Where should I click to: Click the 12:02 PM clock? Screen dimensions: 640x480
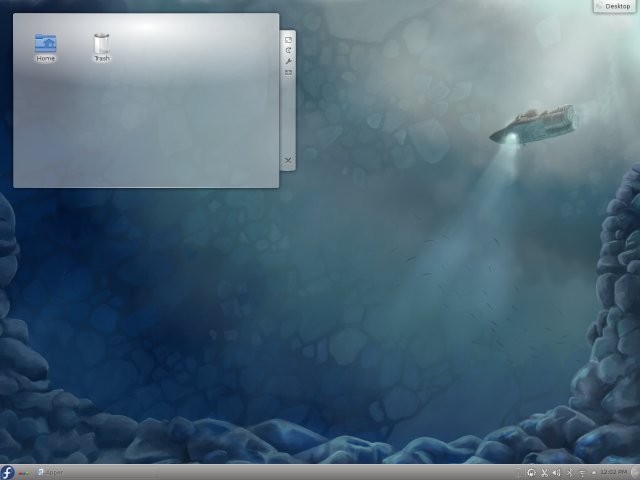pyautogui.click(x=612, y=472)
